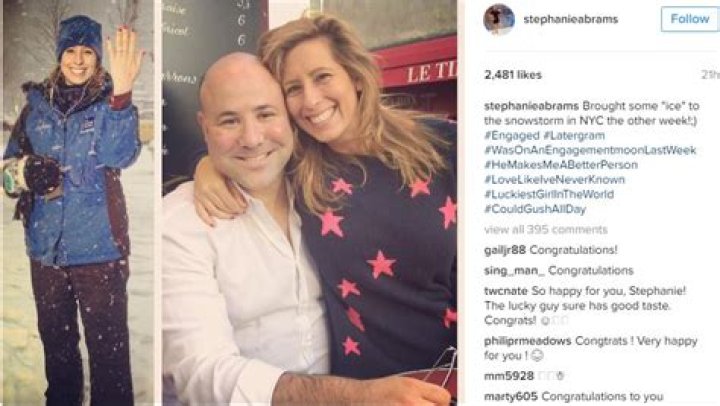This screenshot has height=406, width=720.
Task: Click the #Latergram hashtag
Action: click(574, 135)
